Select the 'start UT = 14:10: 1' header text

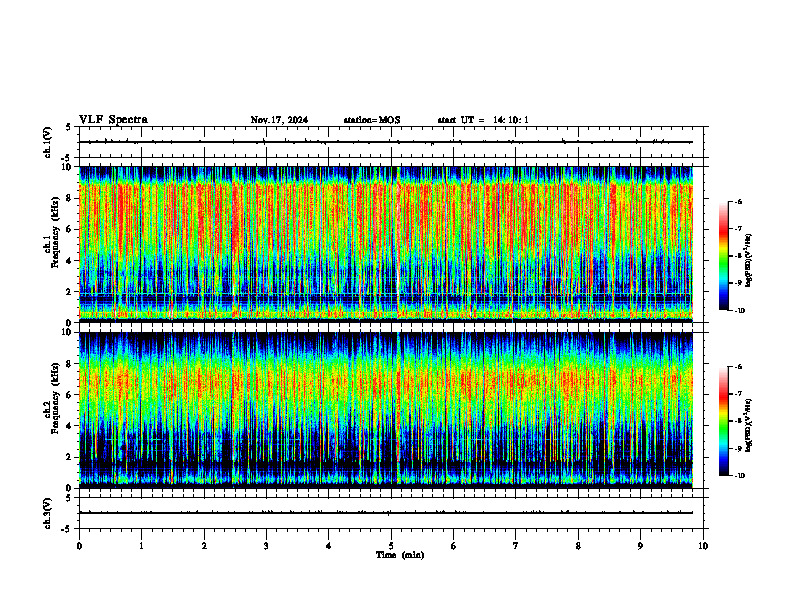pyautogui.click(x=483, y=120)
